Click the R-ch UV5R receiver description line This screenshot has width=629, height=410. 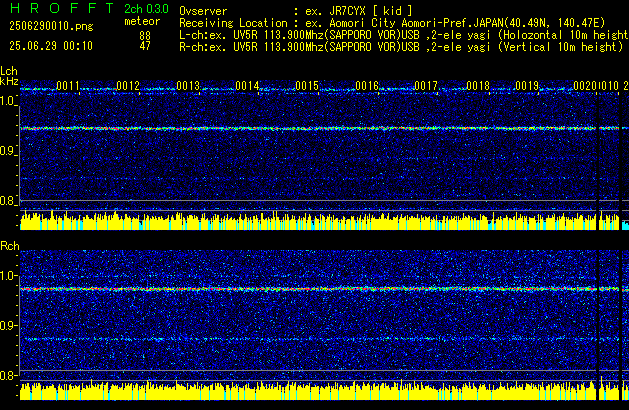(x=401, y=47)
